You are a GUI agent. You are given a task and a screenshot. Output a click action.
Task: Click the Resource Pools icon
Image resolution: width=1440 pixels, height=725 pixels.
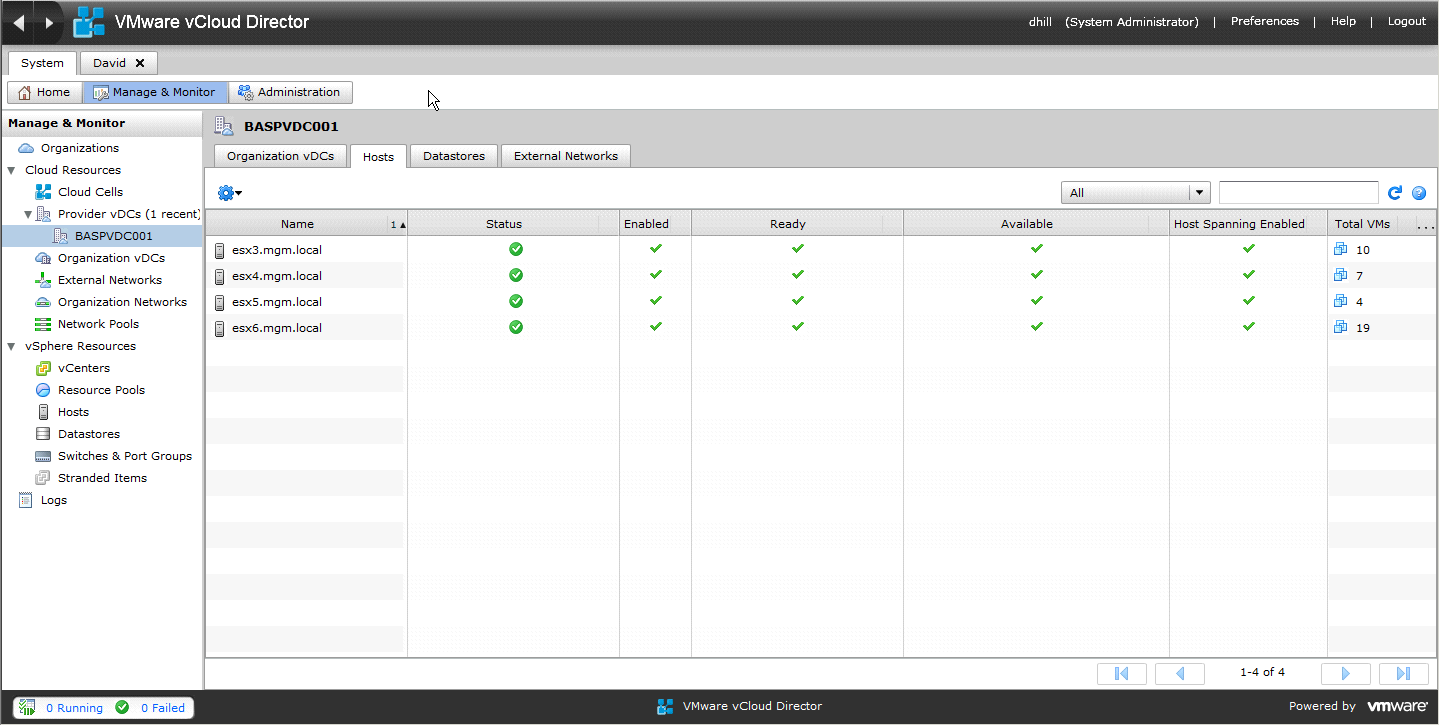[x=43, y=390]
